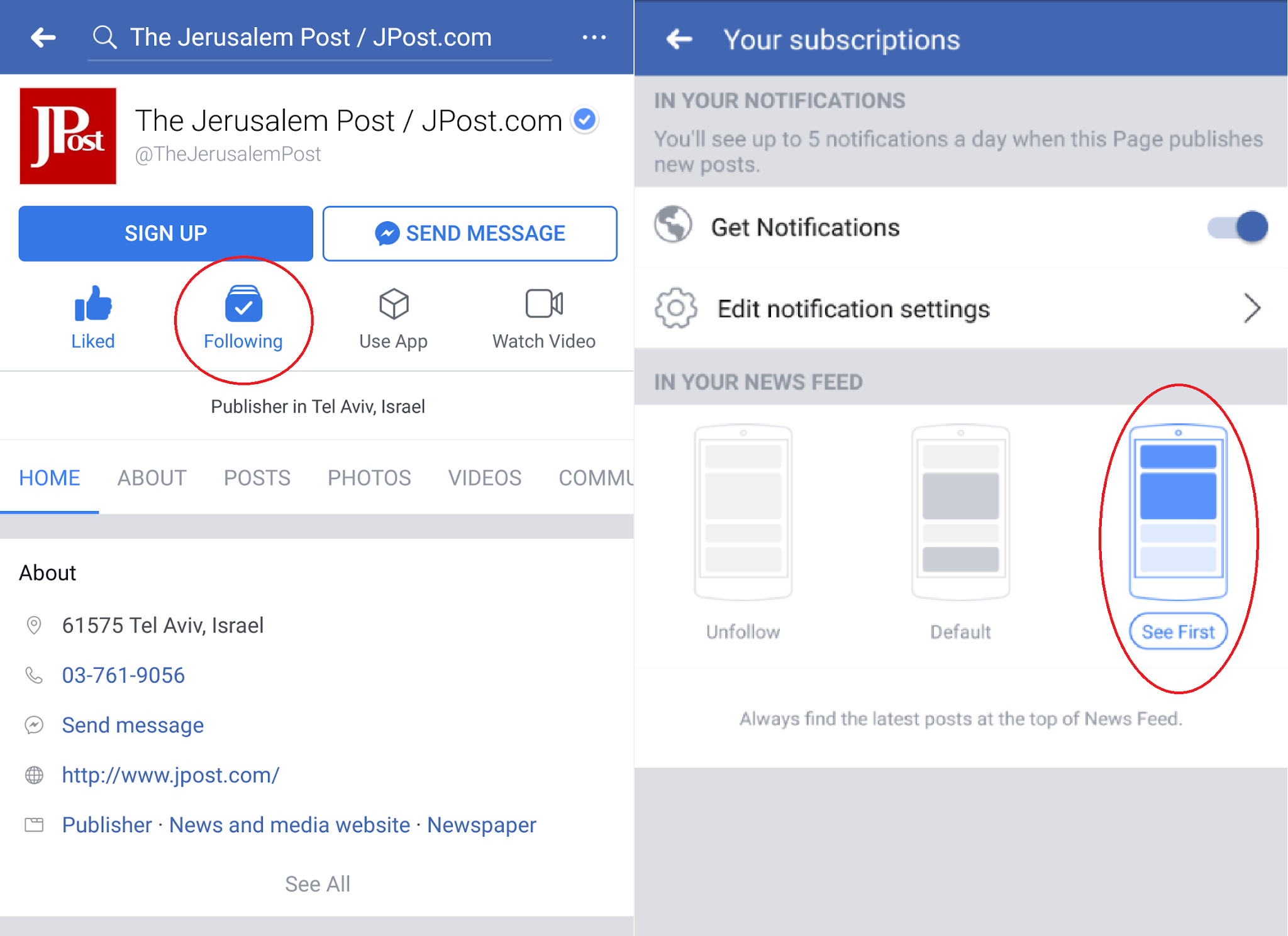The height and width of the screenshot is (936, 1288).
Task: Open the three-dot more options menu
Action: pos(594,38)
